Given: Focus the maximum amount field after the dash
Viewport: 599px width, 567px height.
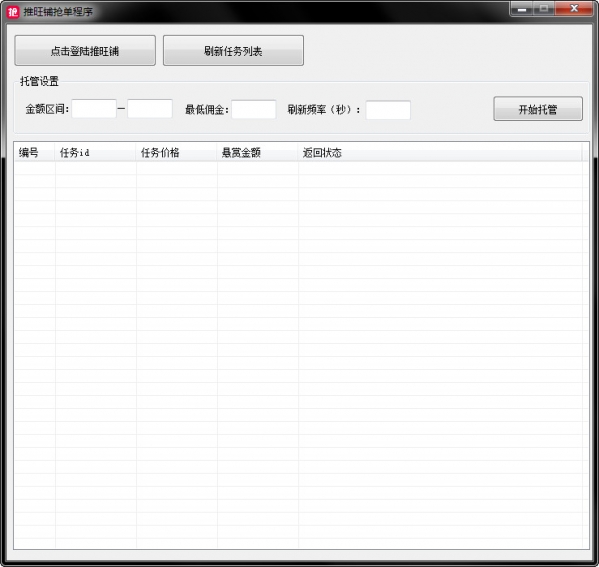Looking at the screenshot, I should click(150, 109).
